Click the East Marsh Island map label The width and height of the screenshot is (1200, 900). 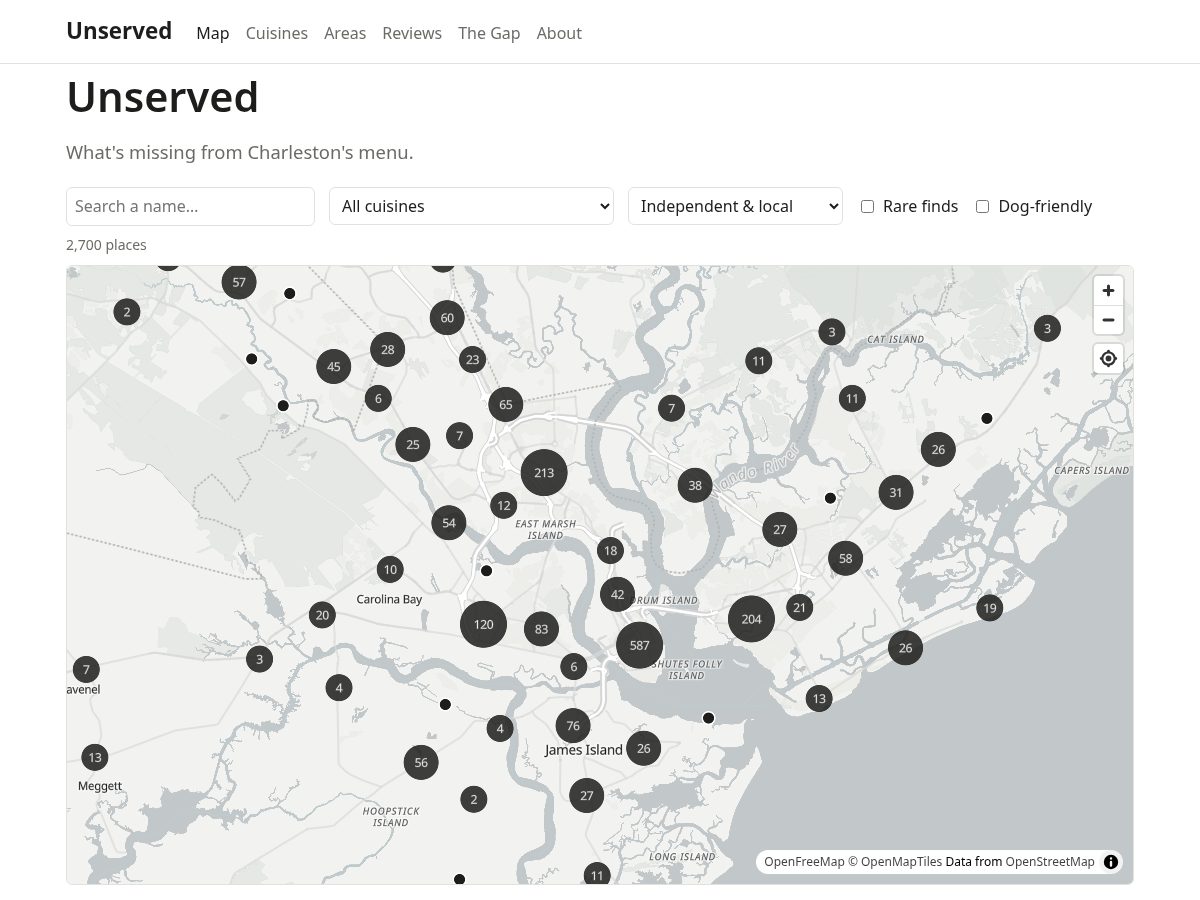pyautogui.click(x=546, y=529)
